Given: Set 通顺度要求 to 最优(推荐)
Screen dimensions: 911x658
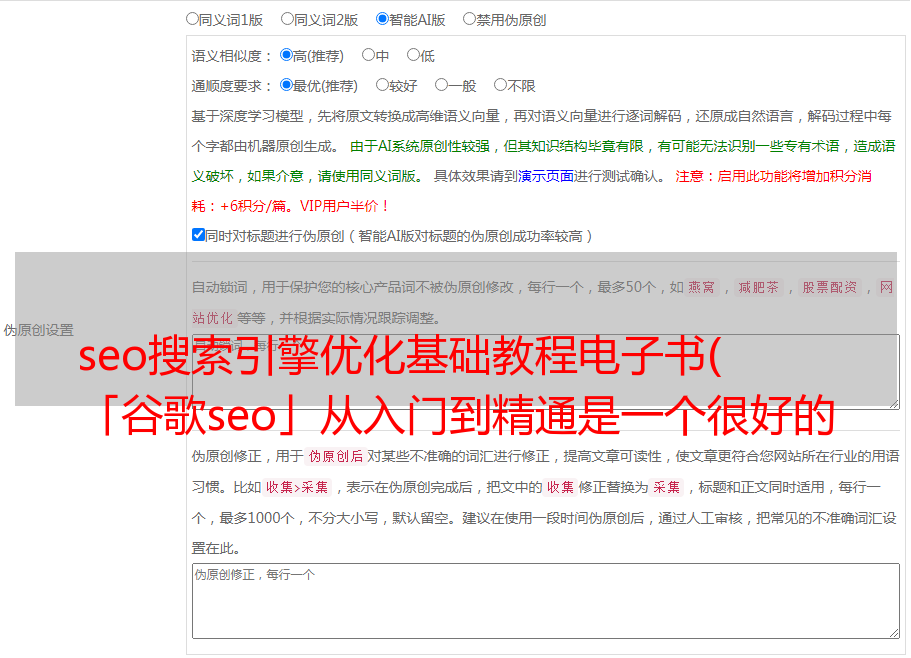Looking at the screenshot, I should (x=286, y=85).
